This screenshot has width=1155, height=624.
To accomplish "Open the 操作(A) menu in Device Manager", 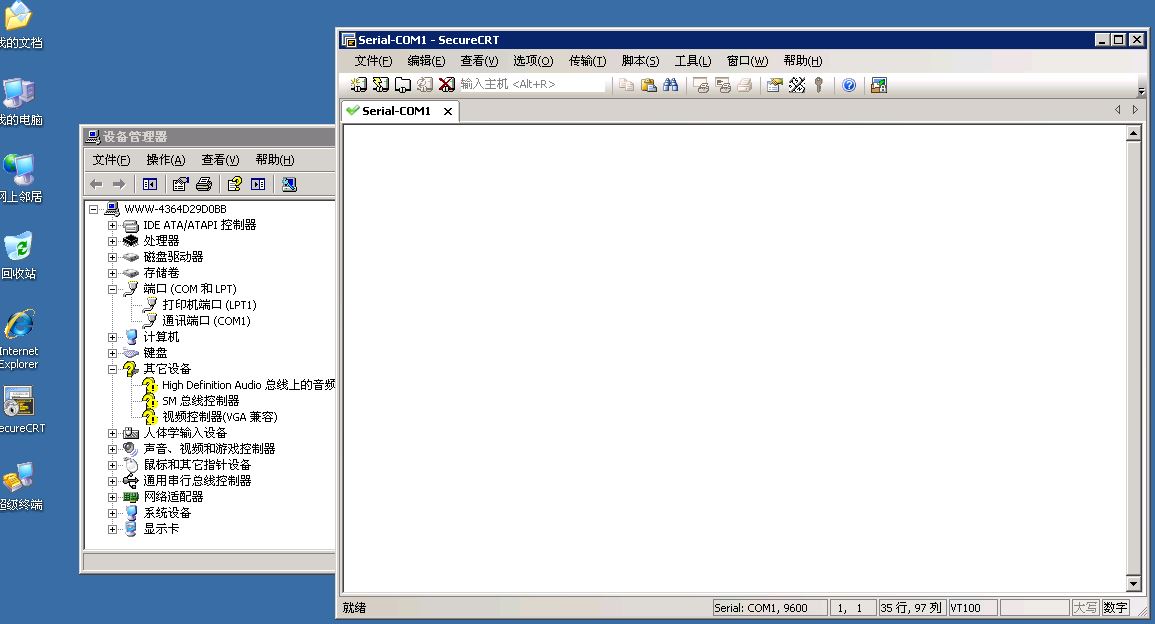I will [x=166, y=160].
